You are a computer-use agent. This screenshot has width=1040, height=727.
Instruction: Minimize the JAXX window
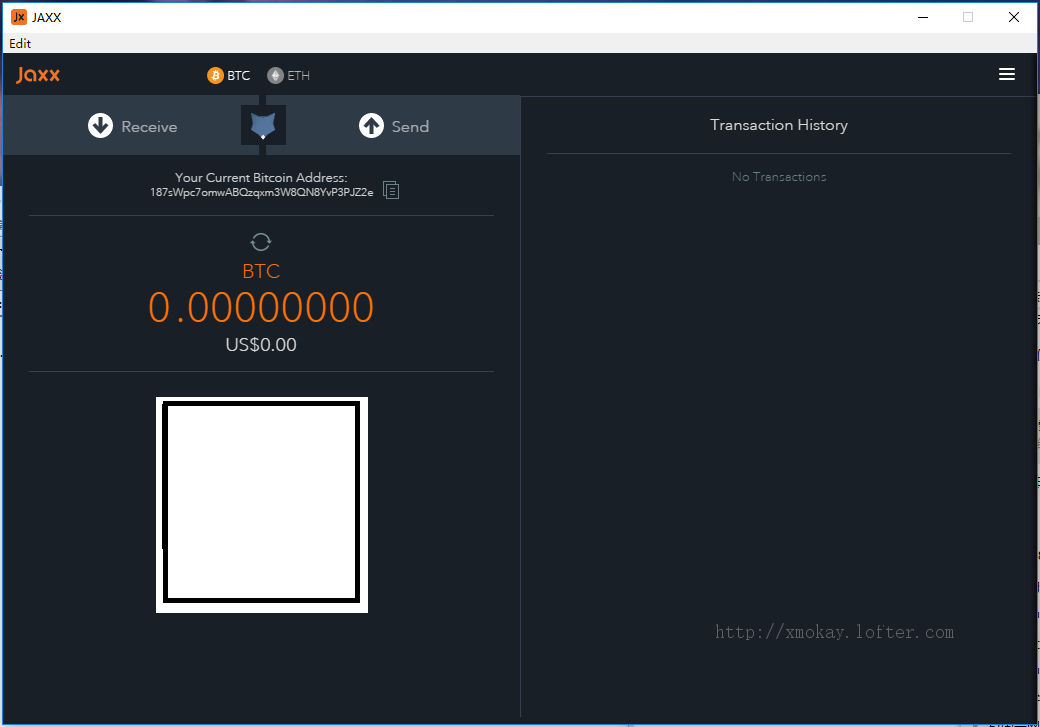[x=923, y=17]
